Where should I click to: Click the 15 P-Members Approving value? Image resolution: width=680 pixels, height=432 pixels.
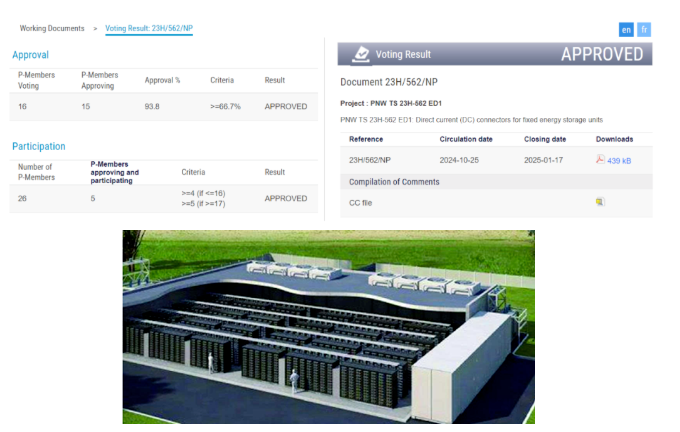tap(86, 106)
